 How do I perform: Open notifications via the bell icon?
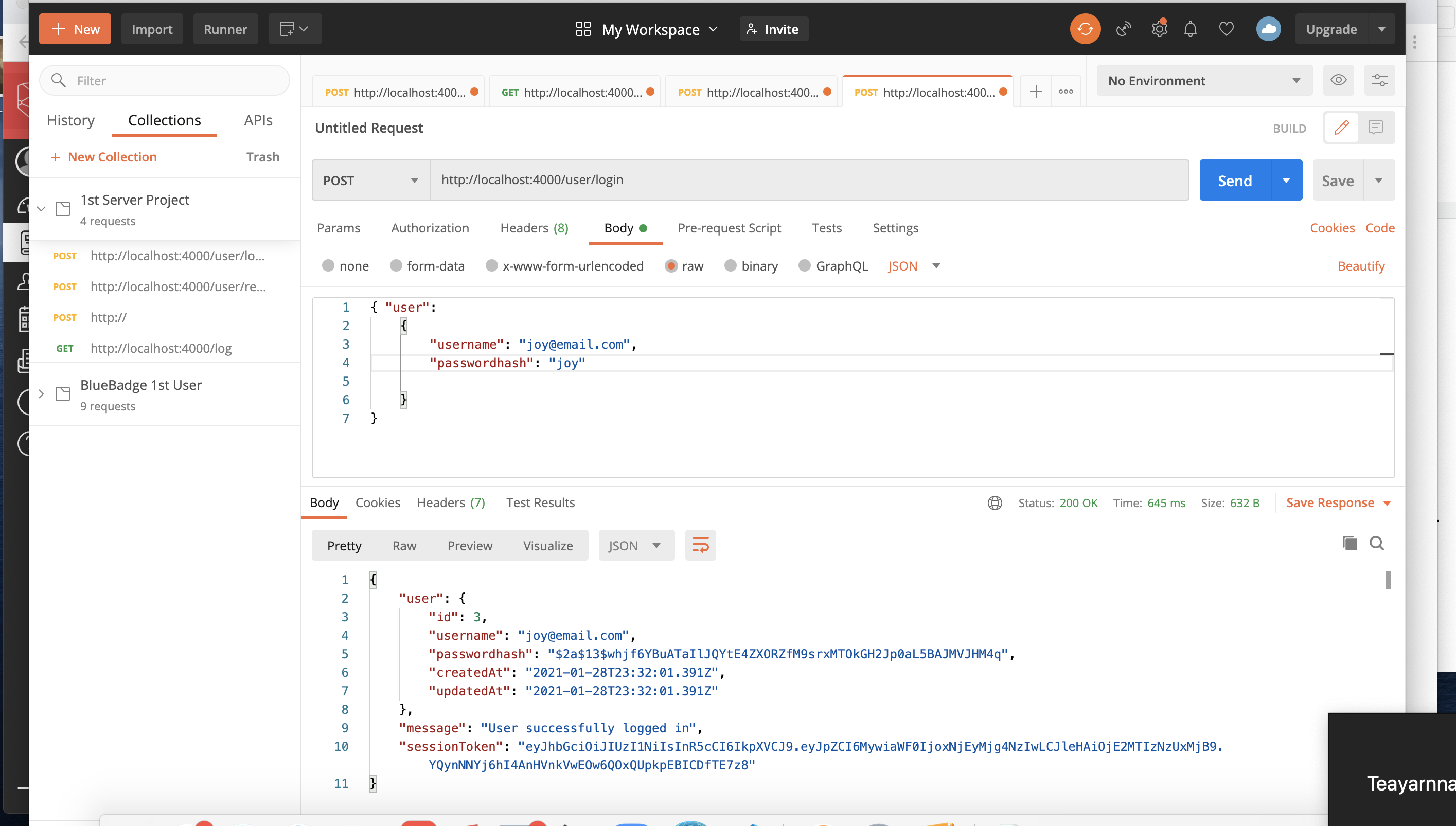1190,29
